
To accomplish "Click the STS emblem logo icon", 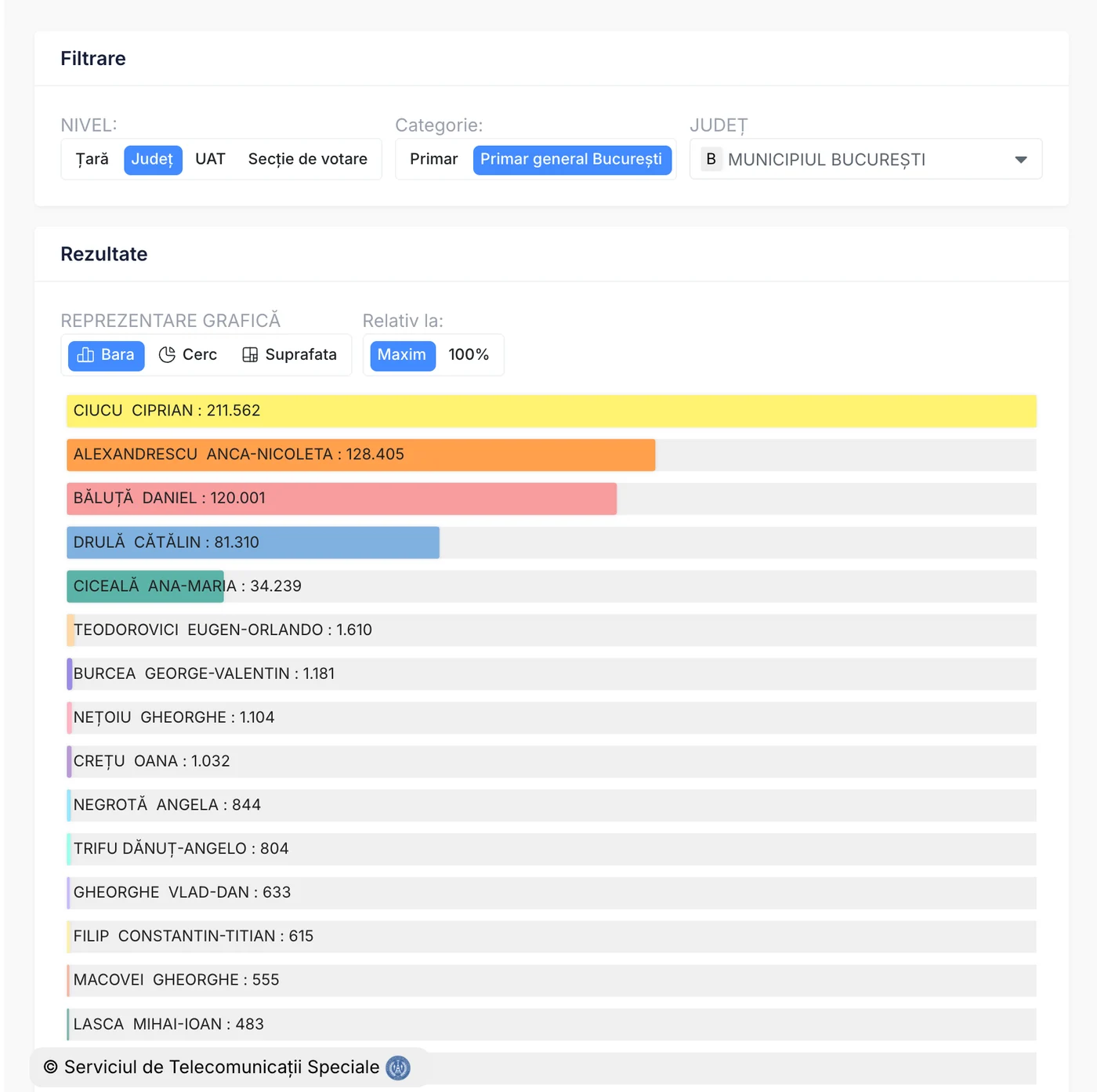I will pyautogui.click(x=398, y=1068).
